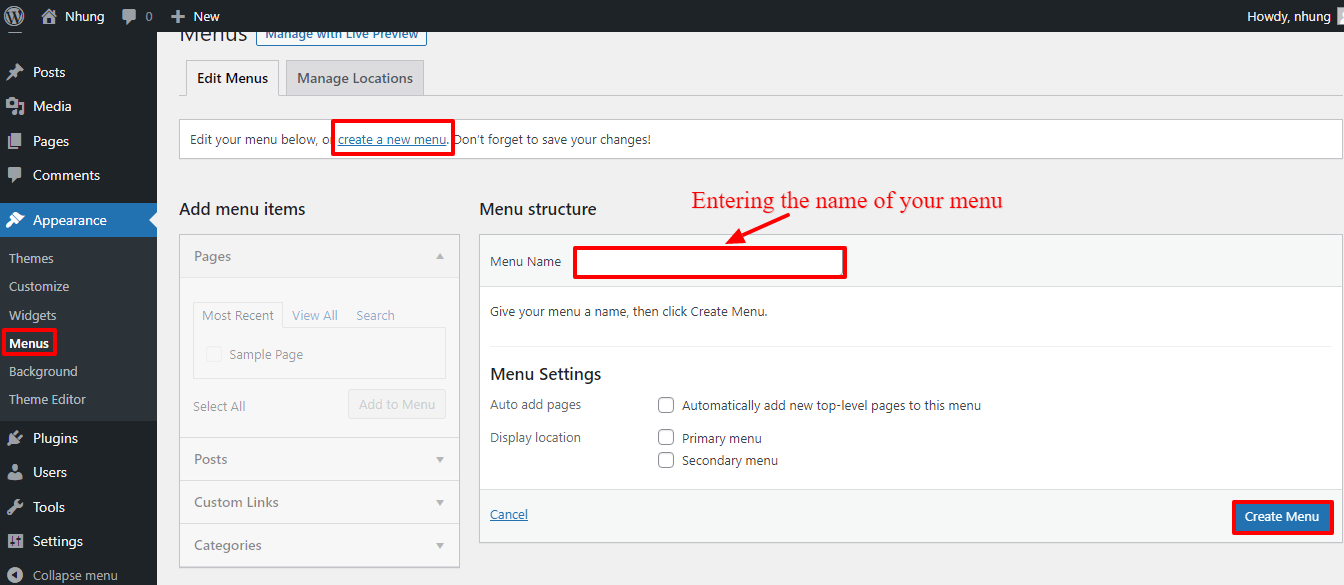The height and width of the screenshot is (585, 1344).
Task: Check the Primary menu display location
Action: click(666, 437)
